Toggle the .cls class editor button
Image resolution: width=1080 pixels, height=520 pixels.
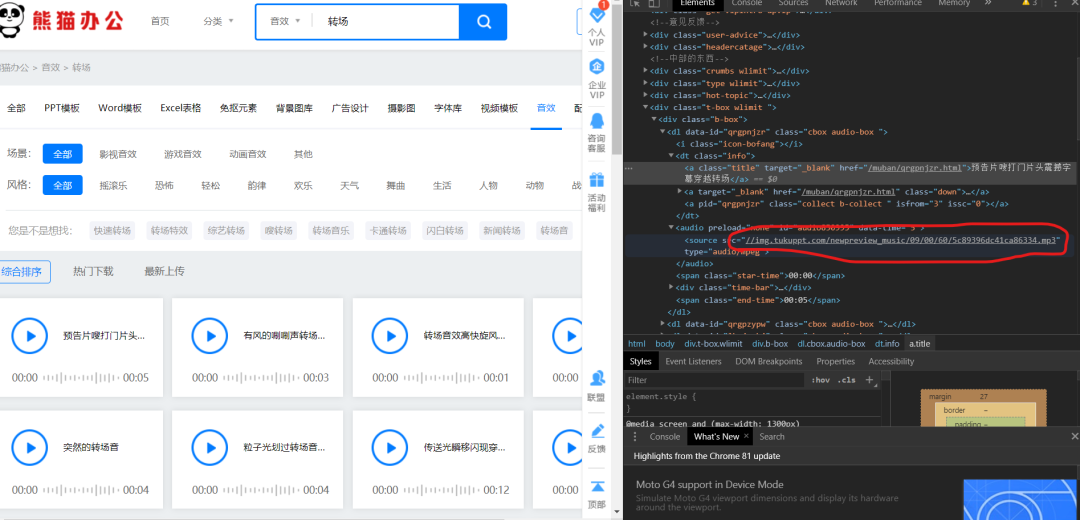tap(846, 380)
